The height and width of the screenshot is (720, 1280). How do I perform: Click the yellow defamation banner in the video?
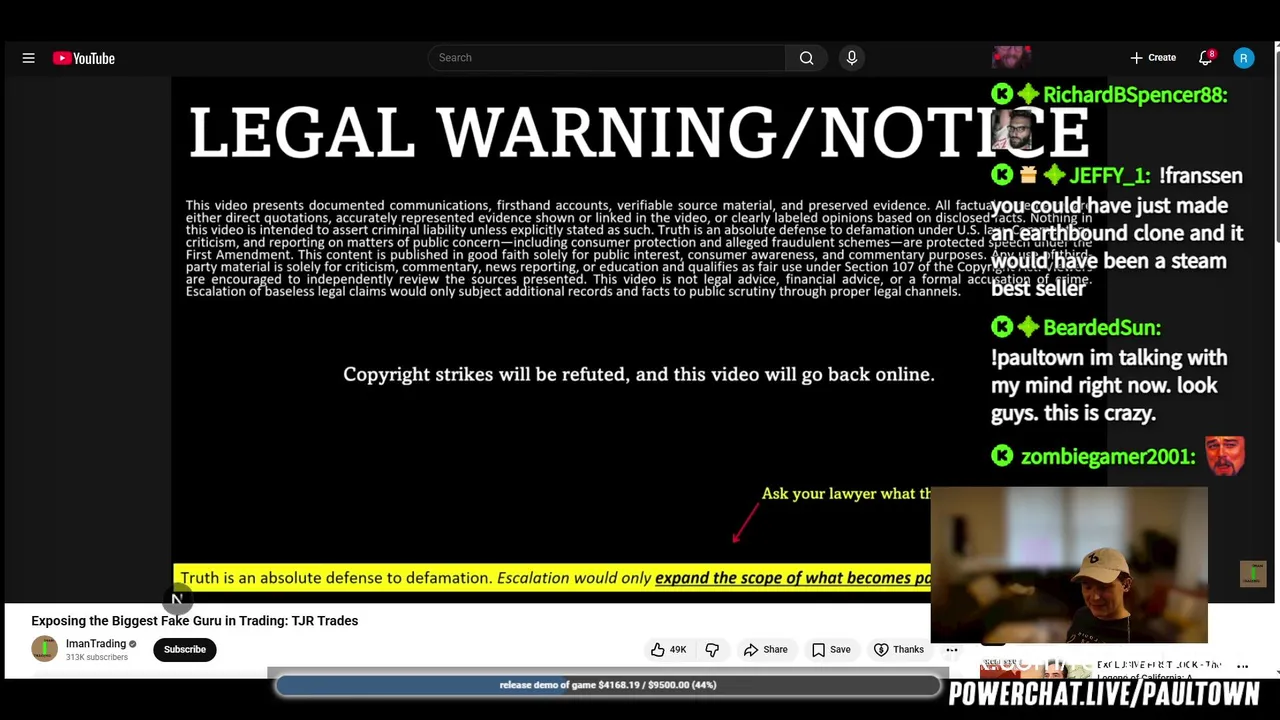(552, 578)
